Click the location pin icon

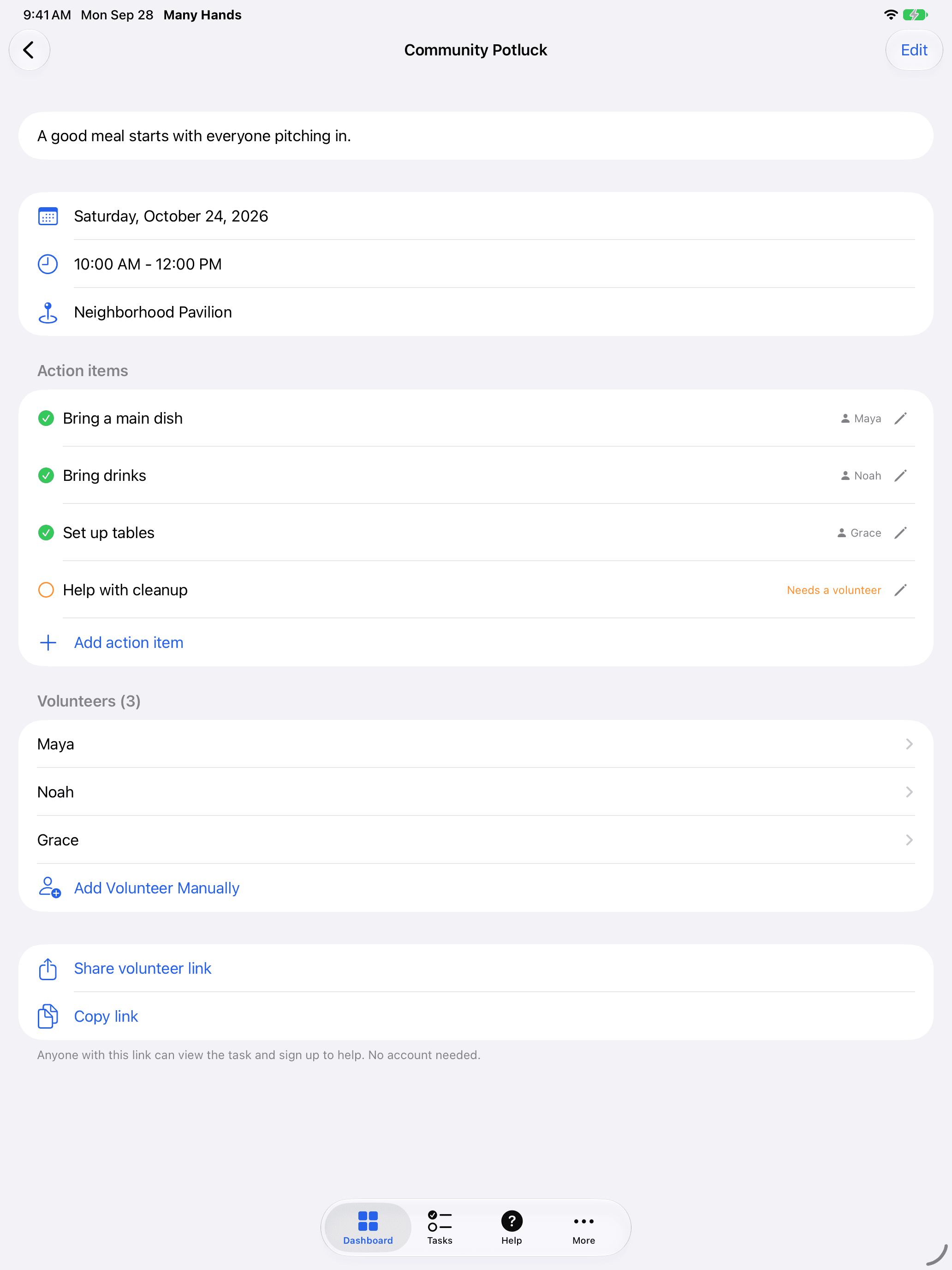pos(48,312)
